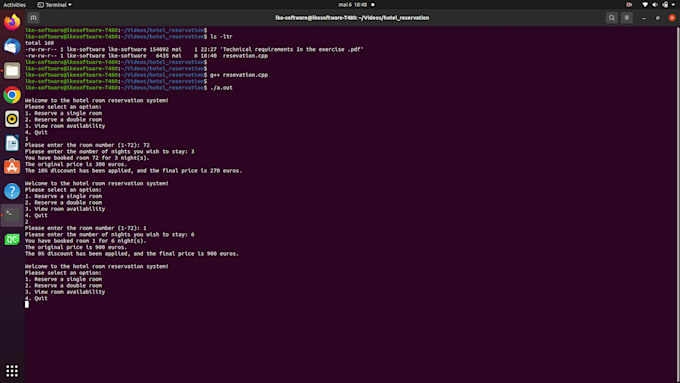680x383 pixels.
Task: Open the Help application icon
Action: click(12, 191)
